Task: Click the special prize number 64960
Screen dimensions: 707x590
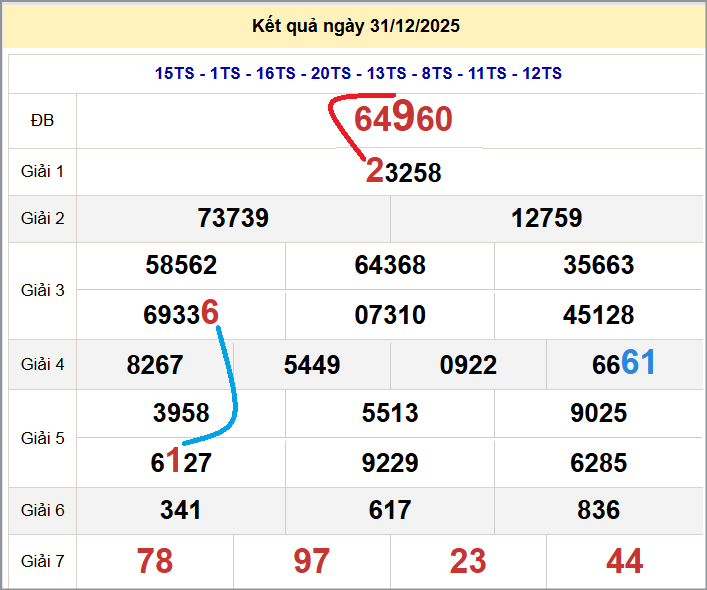Action: point(403,119)
